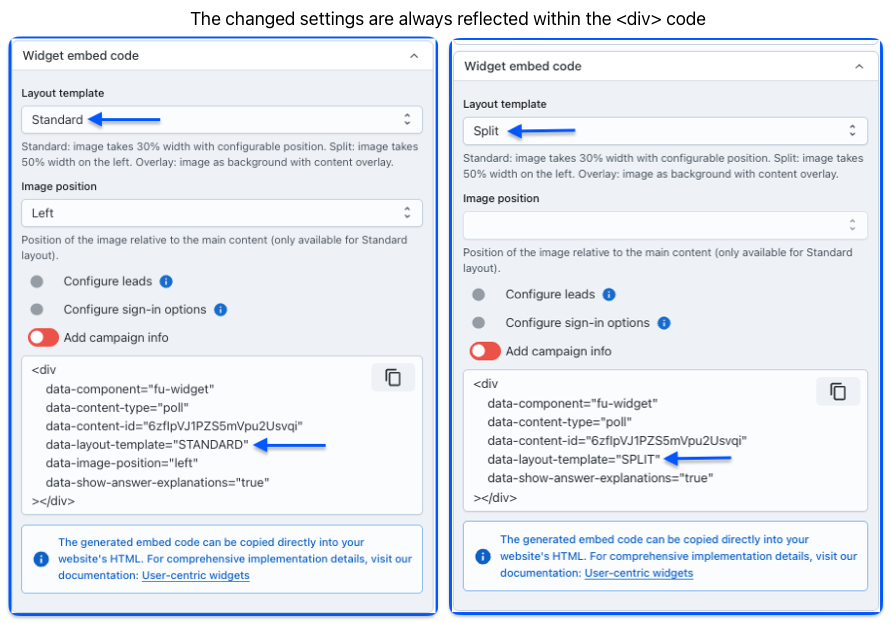Viewport: 891px width, 623px height.
Task: Click the info icon in left documentation notice
Action: click(40, 559)
